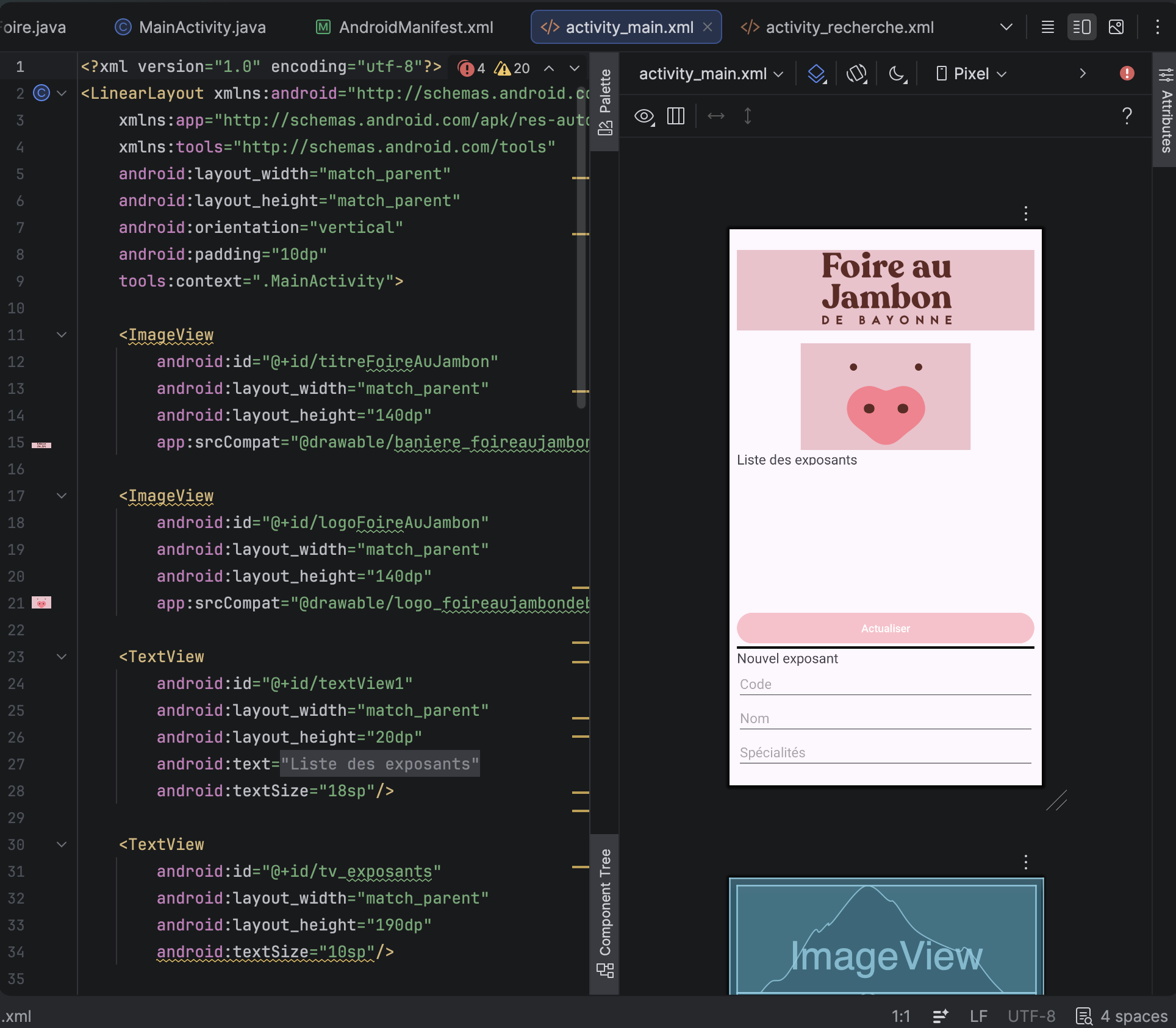Toggle view options eye icon
The height and width of the screenshot is (1028, 1176).
pyautogui.click(x=645, y=116)
